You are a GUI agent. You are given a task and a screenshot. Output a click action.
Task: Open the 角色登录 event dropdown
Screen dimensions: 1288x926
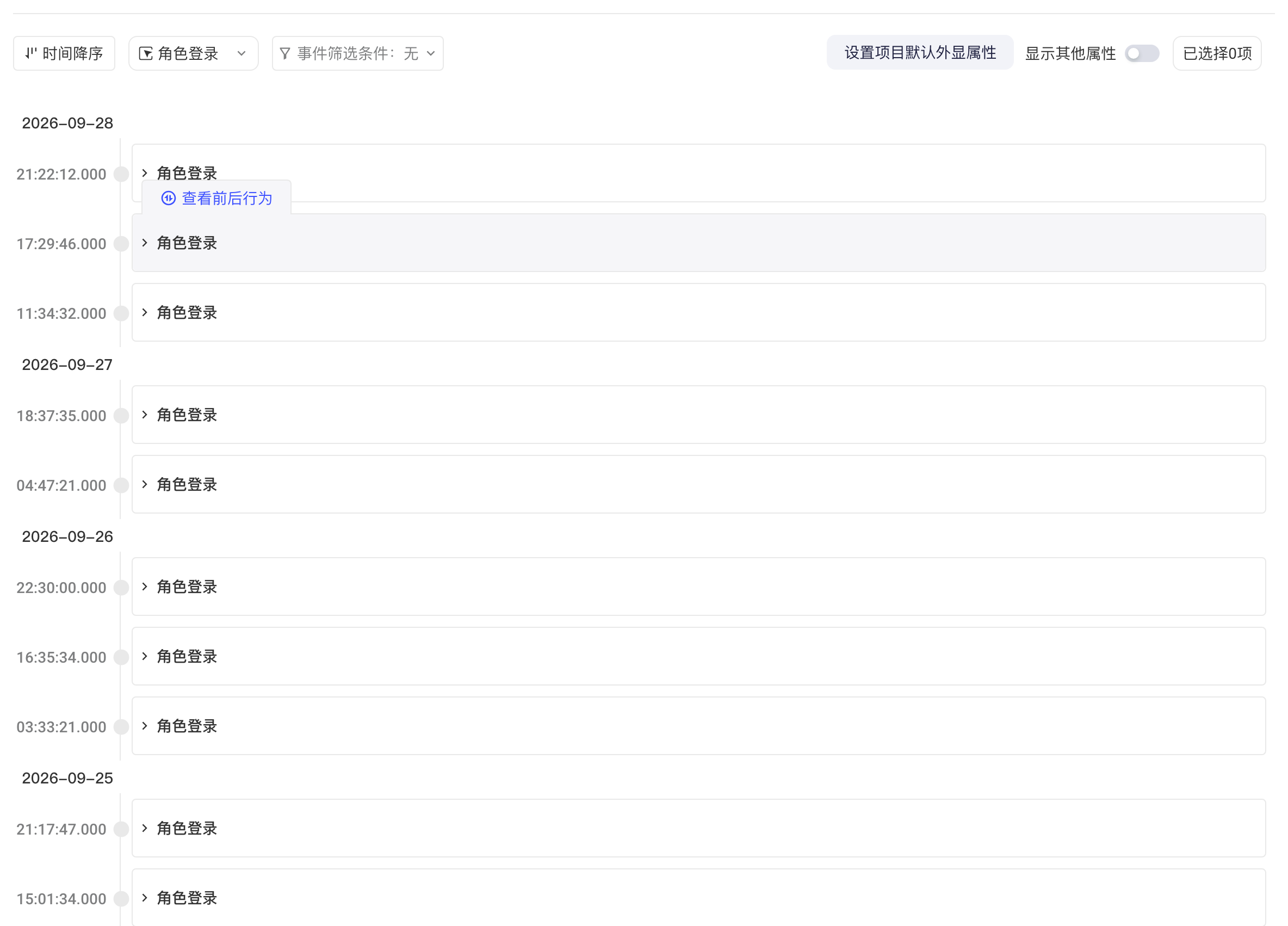194,53
